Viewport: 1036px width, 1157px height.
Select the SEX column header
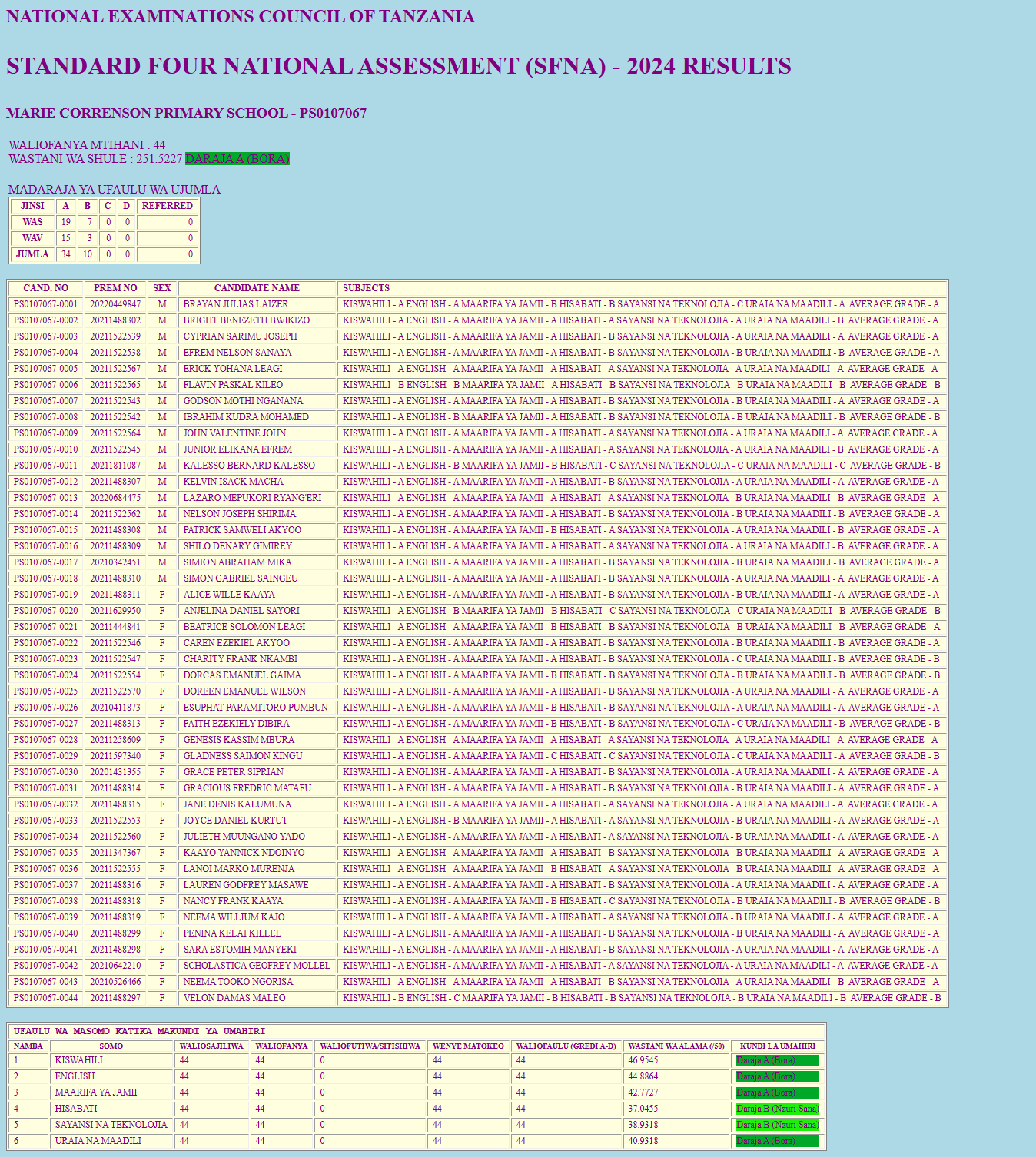click(161, 288)
